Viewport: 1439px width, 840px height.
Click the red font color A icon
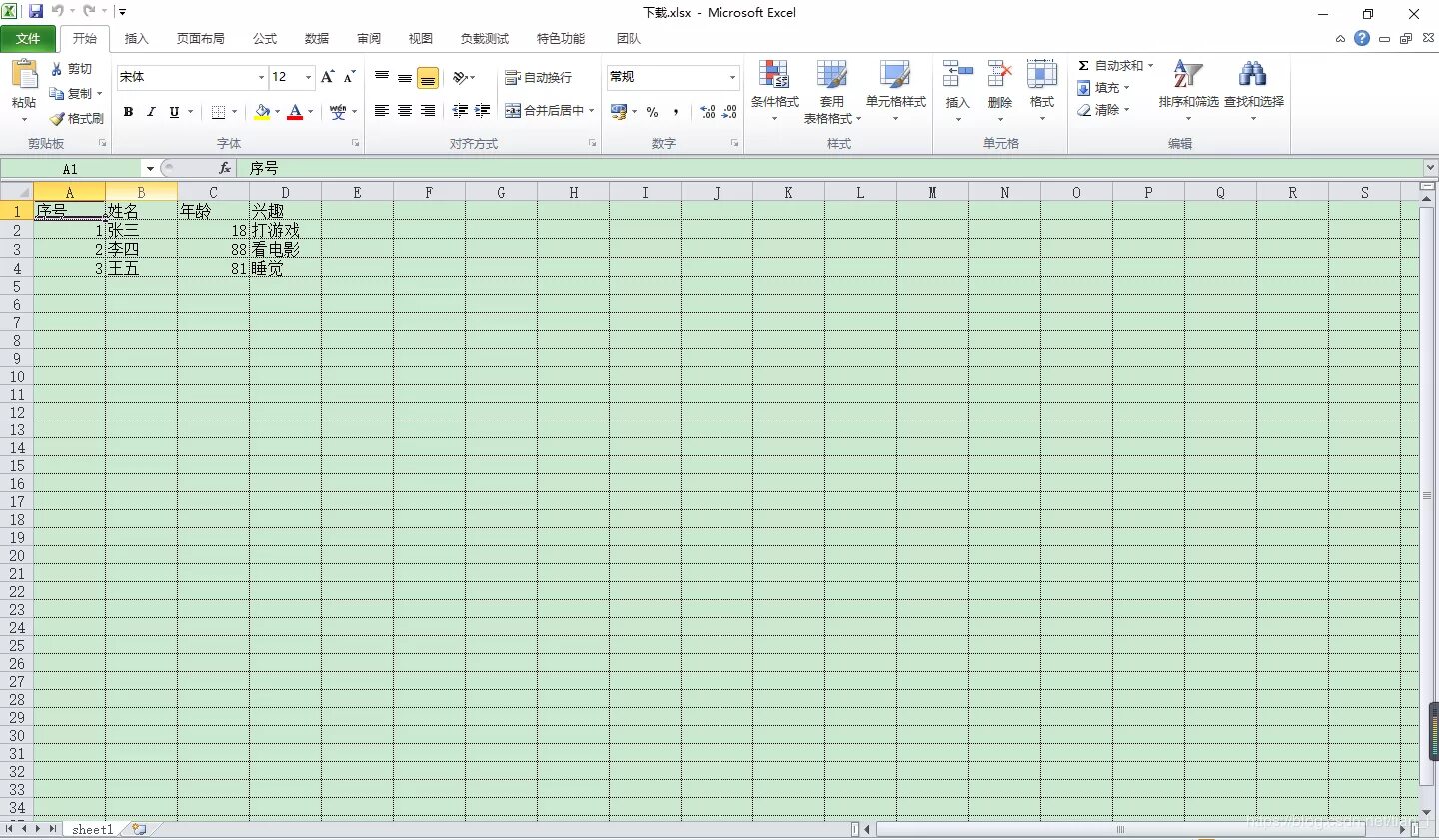click(x=295, y=112)
